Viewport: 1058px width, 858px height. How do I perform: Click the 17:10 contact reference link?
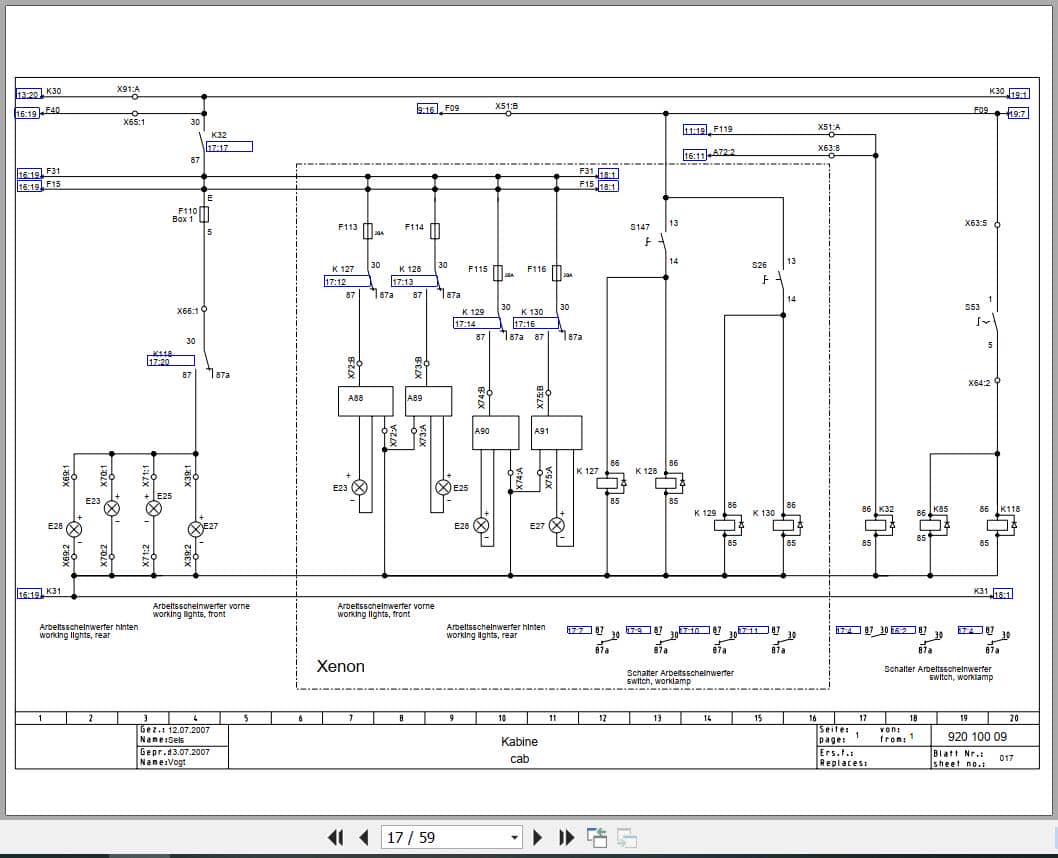[x=694, y=630]
